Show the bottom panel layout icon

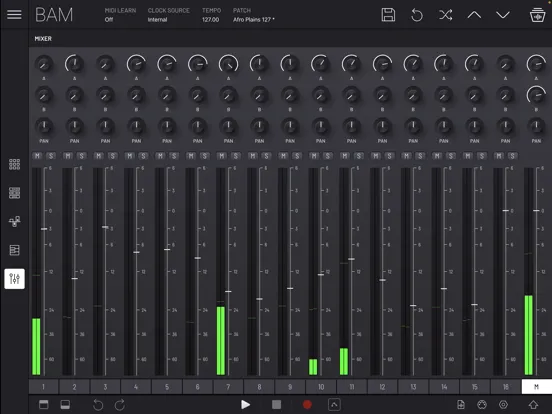[65, 404]
